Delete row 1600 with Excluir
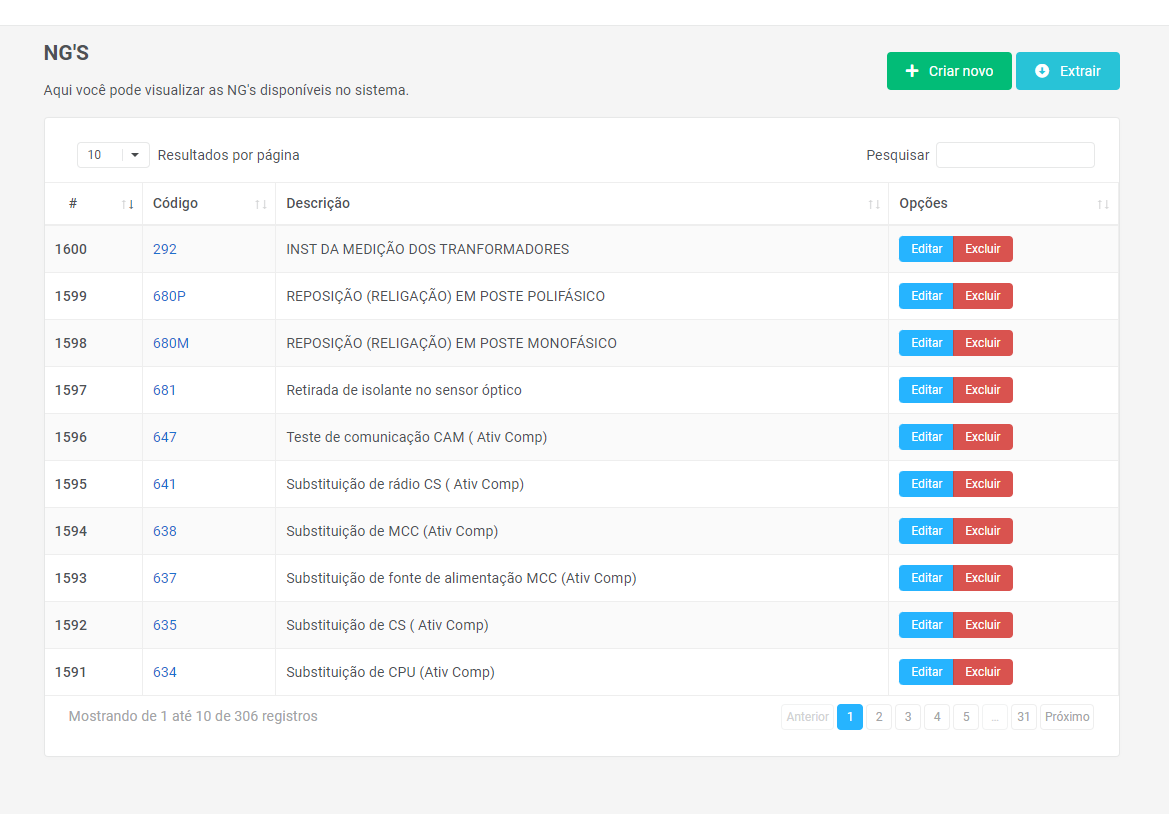The width and height of the screenshot is (1169, 814). (x=982, y=249)
